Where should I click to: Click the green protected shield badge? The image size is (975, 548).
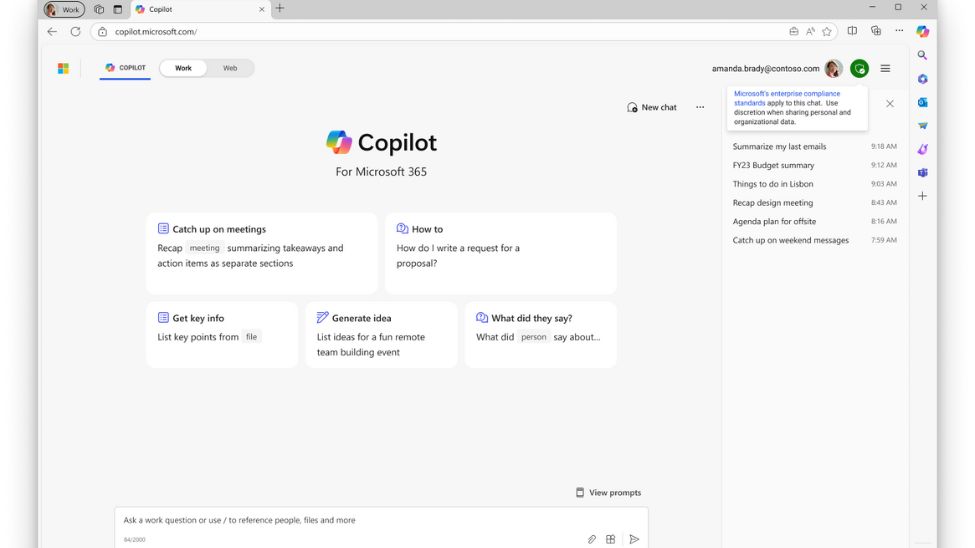859,68
